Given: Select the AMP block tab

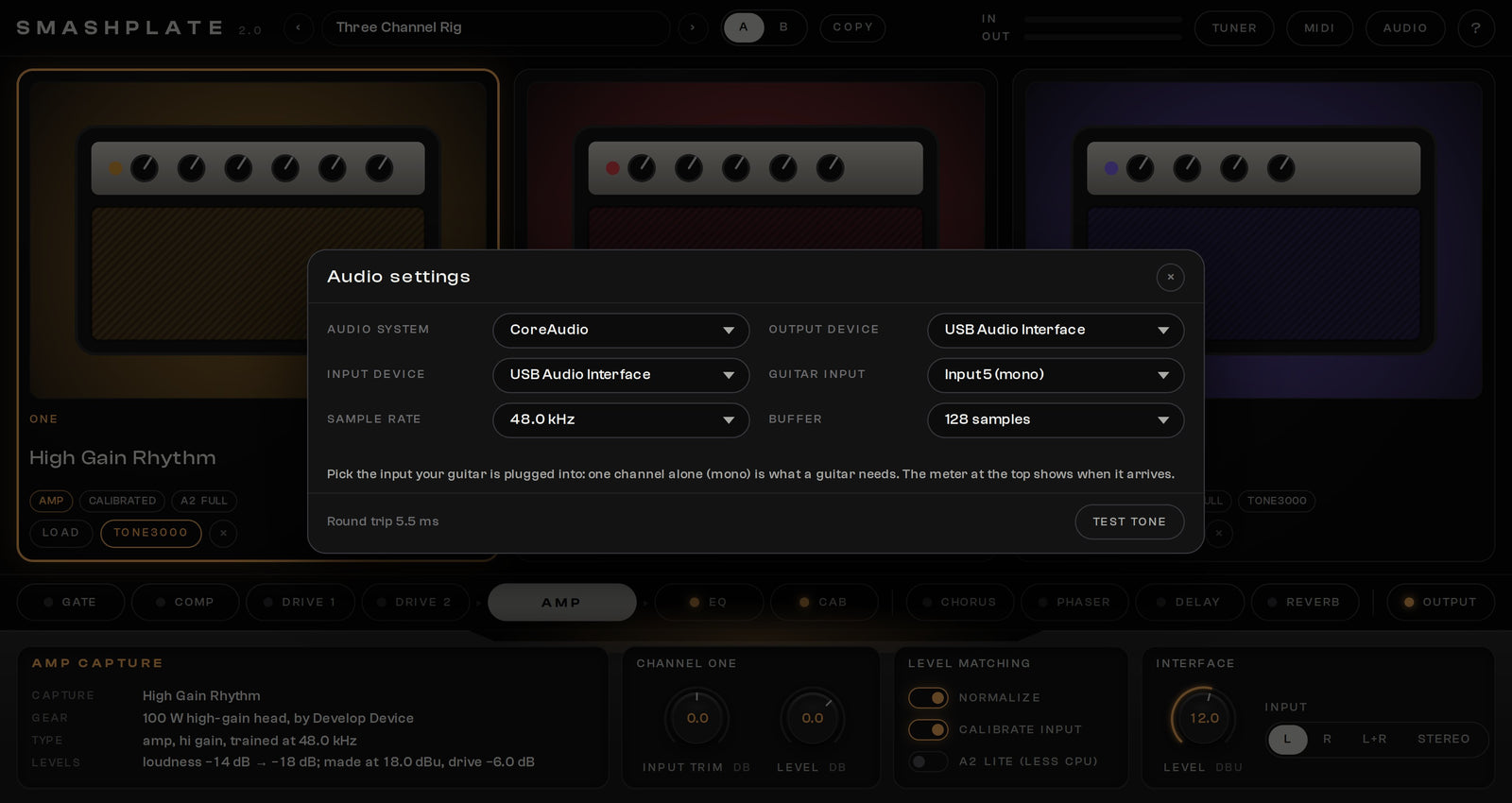Looking at the screenshot, I should pos(562,602).
